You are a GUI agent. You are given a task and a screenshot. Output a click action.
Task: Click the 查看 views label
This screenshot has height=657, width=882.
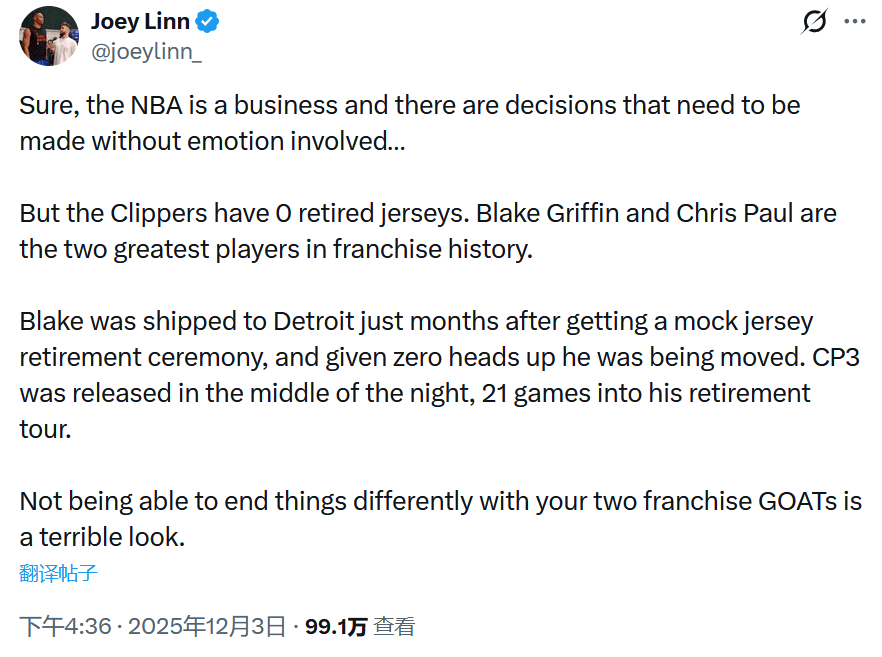[394, 627]
